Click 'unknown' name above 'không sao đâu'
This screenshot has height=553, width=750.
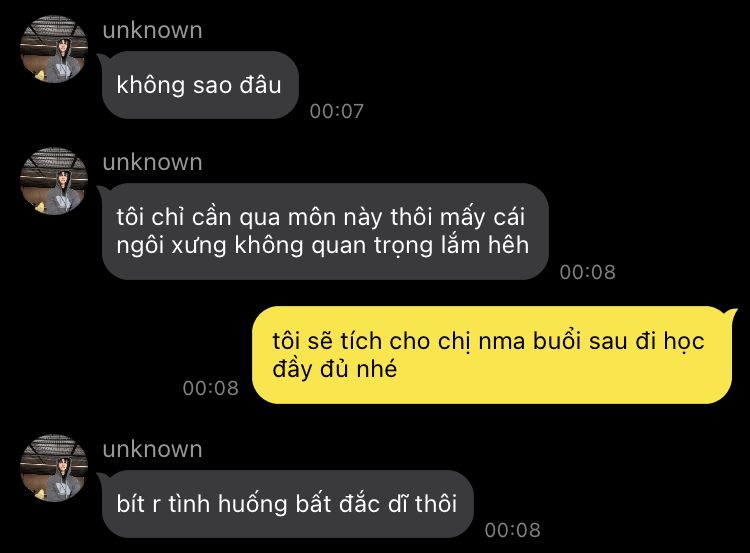153,31
